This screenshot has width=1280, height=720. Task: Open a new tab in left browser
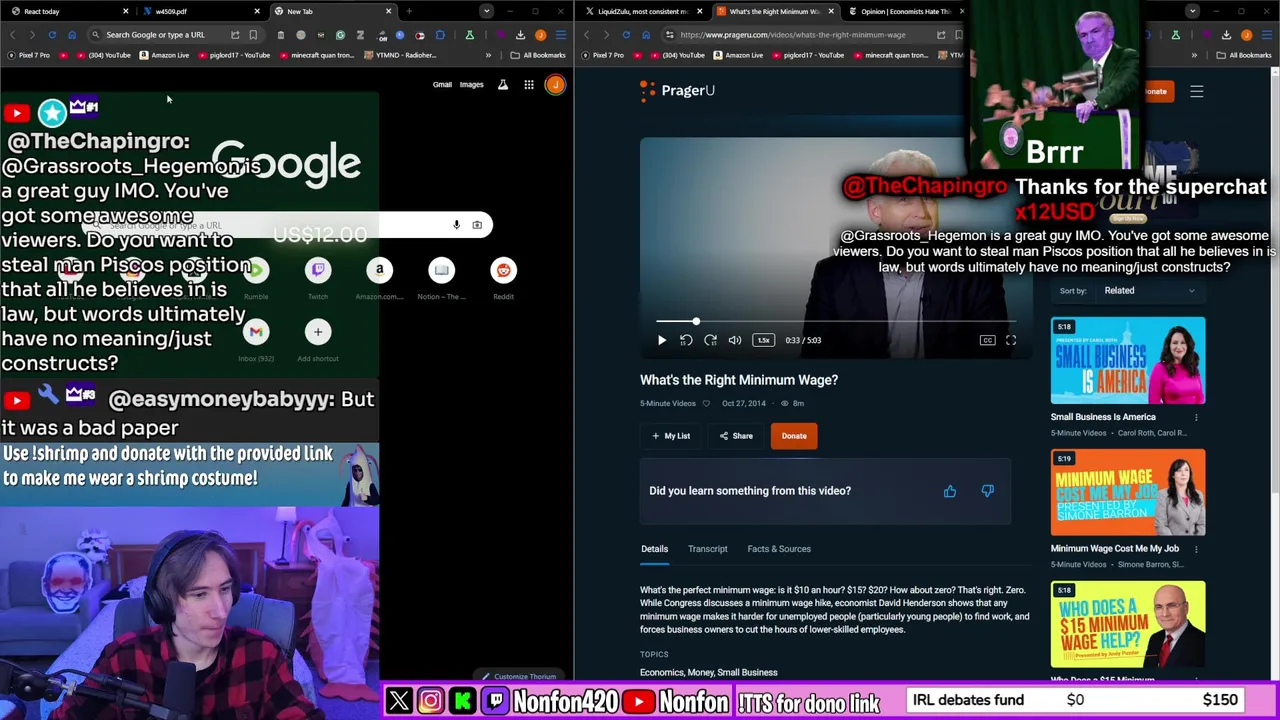click(x=409, y=11)
